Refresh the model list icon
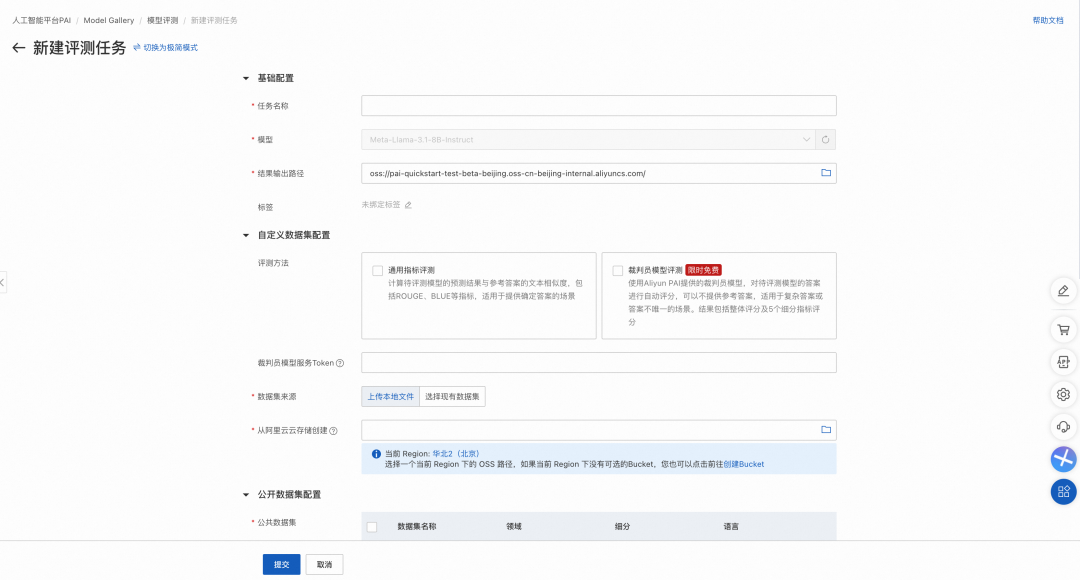This screenshot has height=580, width=1080. 825,140
